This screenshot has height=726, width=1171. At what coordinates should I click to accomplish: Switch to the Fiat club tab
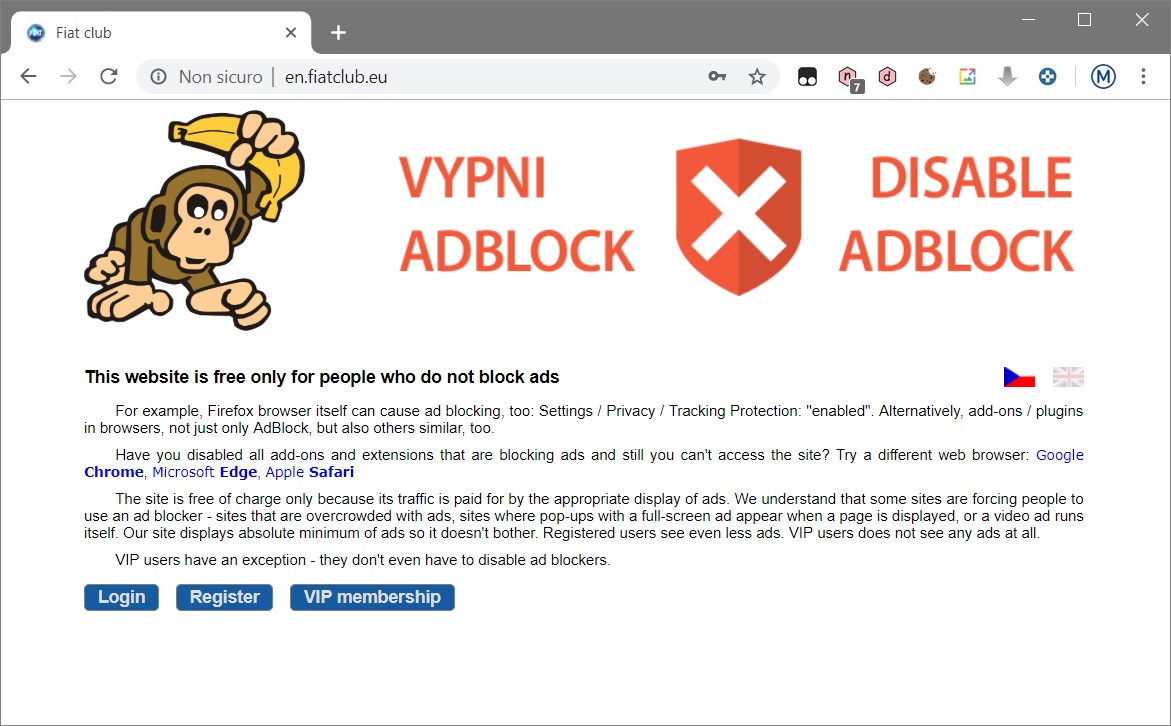pyautogui.click(x=150, y=31)
